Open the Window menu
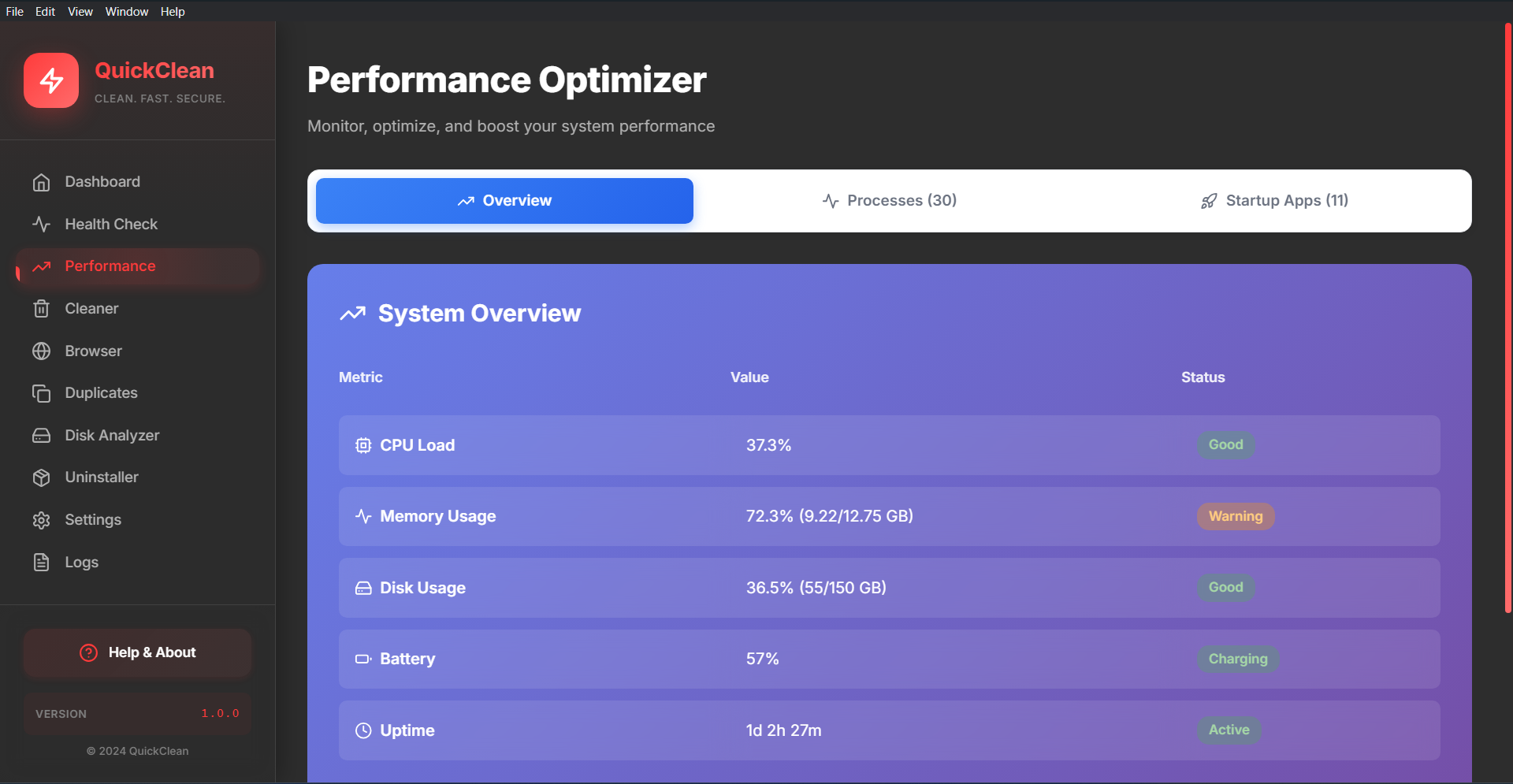Image resolution: width=1513 pixels, height=784 pixels. click(126, 11)
